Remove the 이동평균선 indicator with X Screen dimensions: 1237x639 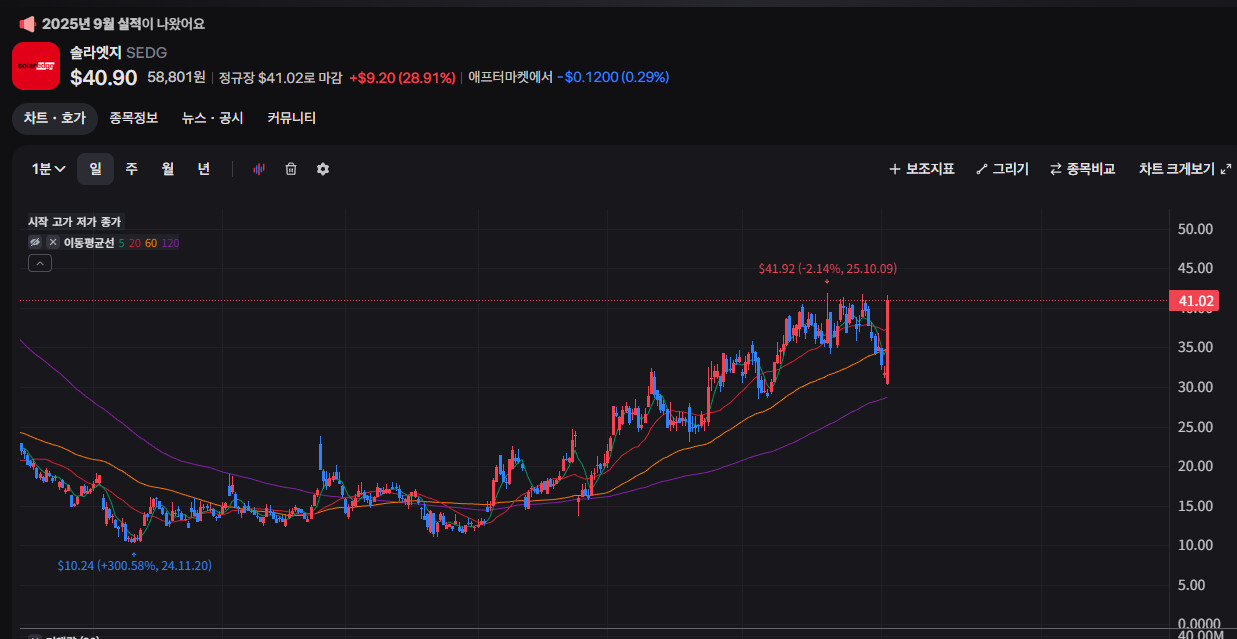click(x=53, y=242)
